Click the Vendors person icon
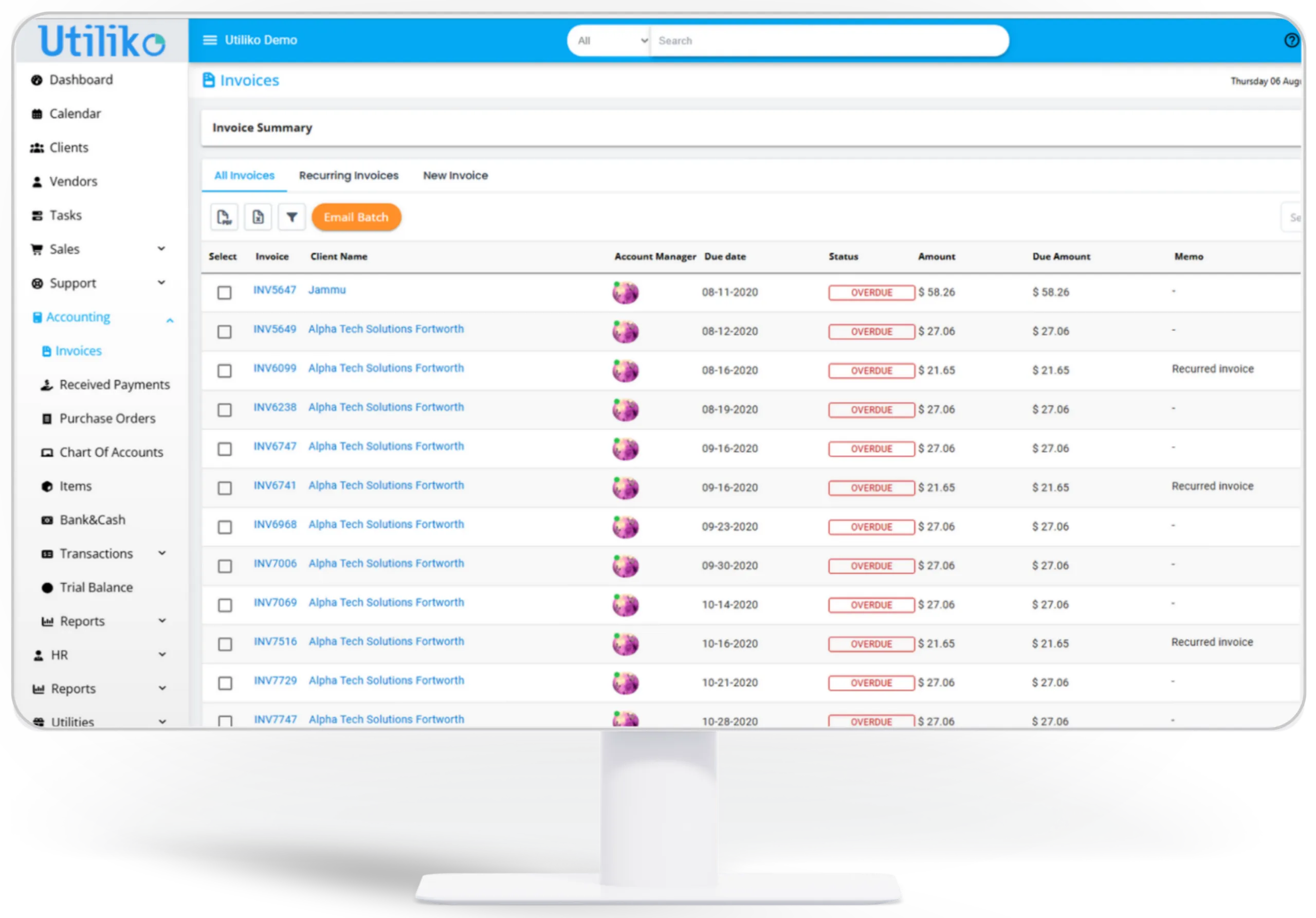 (37, 182)
